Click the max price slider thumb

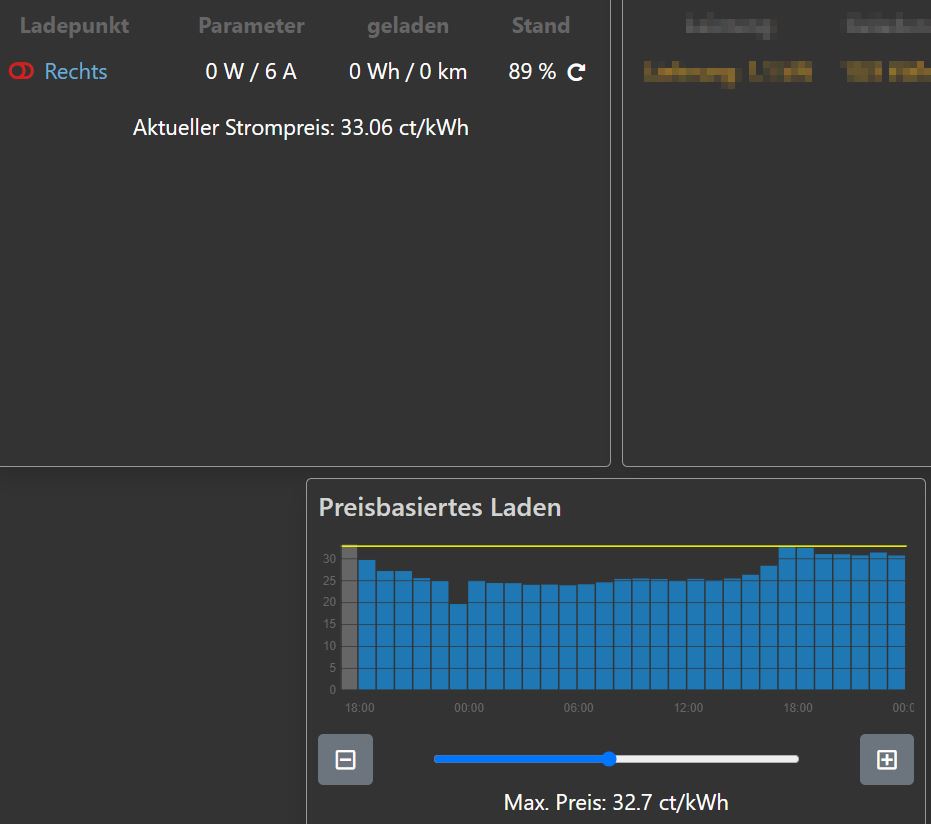[x=609, y=759]
